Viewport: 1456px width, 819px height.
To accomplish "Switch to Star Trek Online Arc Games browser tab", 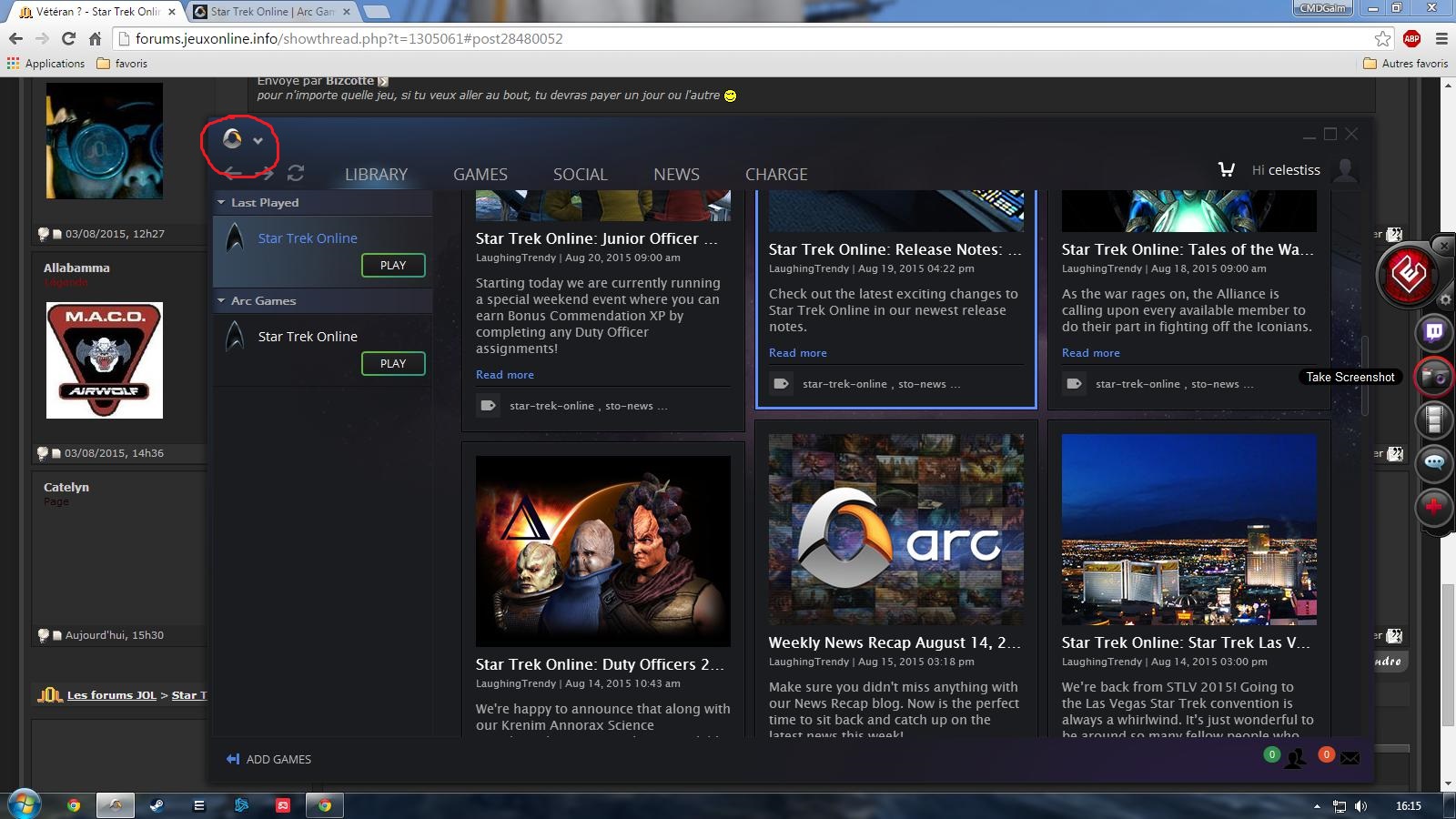I will 272,12.
